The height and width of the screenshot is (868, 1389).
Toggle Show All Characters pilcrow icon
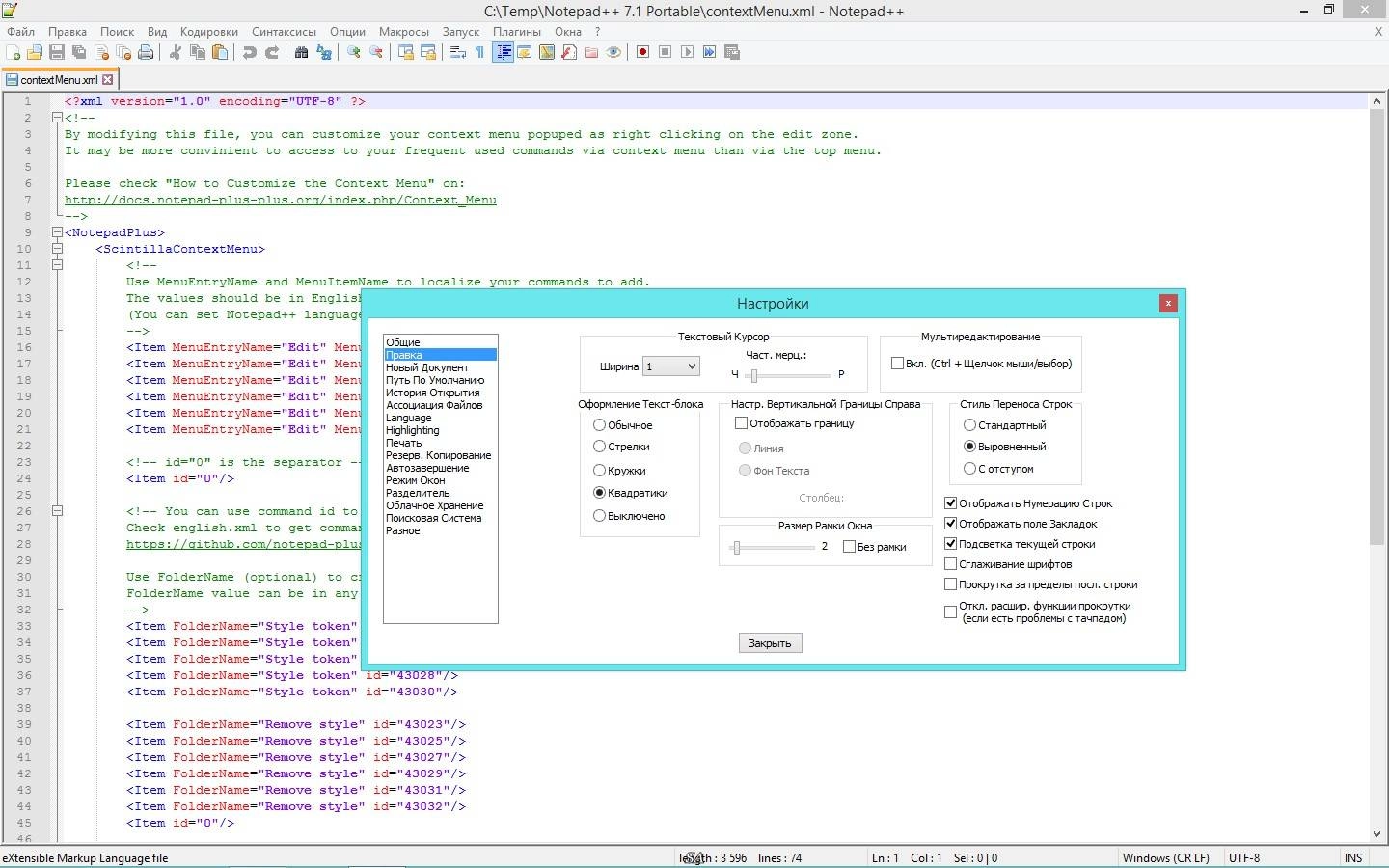tap(479, 52)
